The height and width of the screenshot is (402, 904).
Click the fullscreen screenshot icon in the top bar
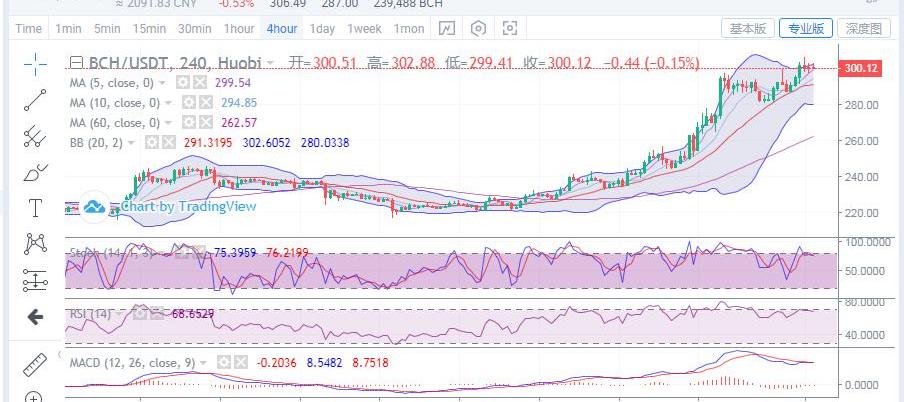[x=510, y=29]
